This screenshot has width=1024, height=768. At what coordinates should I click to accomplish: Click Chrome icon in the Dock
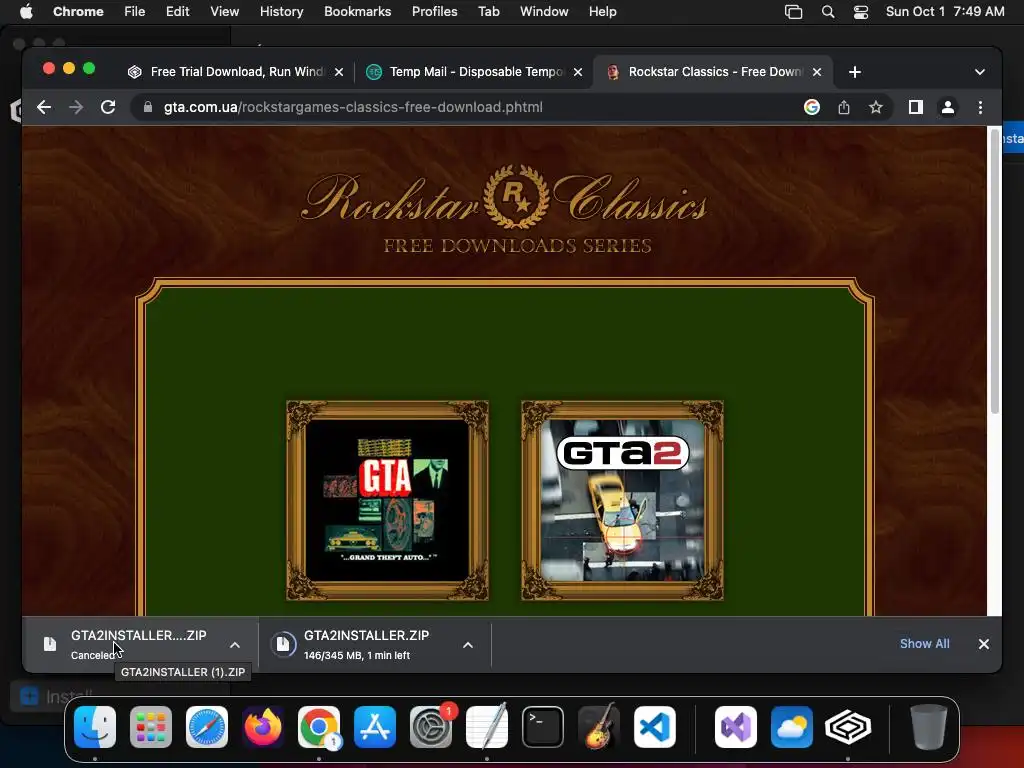click(319, 727)
